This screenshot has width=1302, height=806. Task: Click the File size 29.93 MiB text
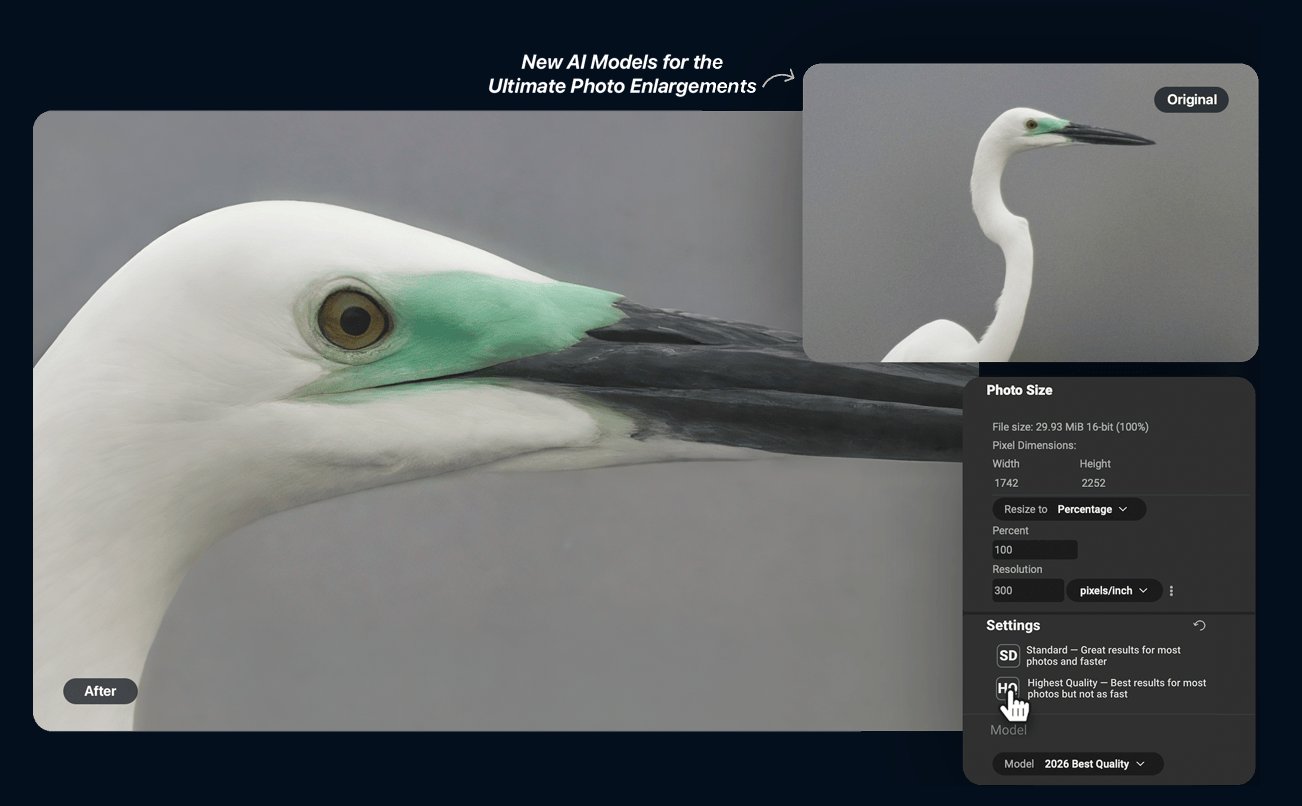click(1070, 427)
